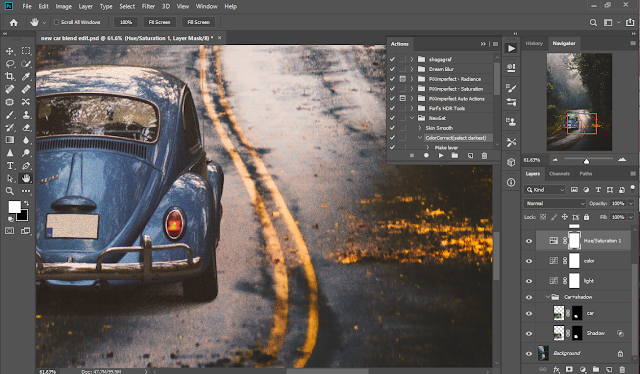Click the foreground color swatch

point(14,207)
